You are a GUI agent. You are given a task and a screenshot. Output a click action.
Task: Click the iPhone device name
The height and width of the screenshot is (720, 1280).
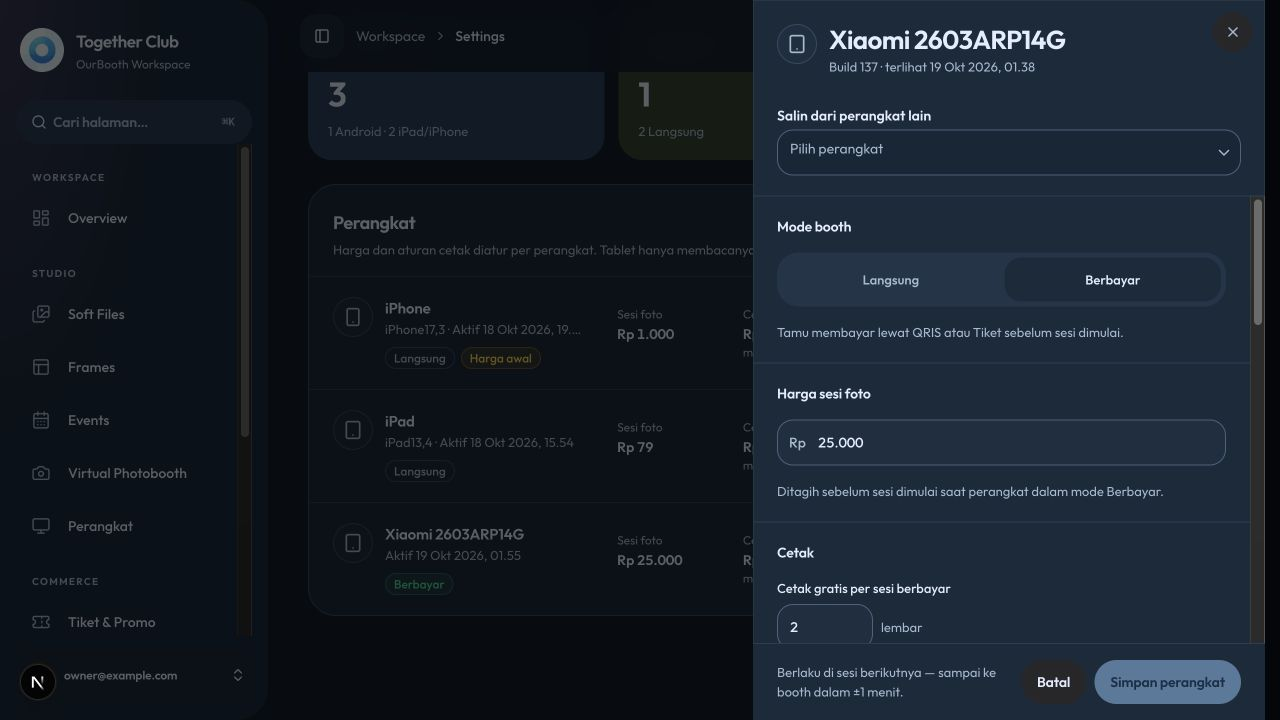pyautogui.click(x=408, y=308)
